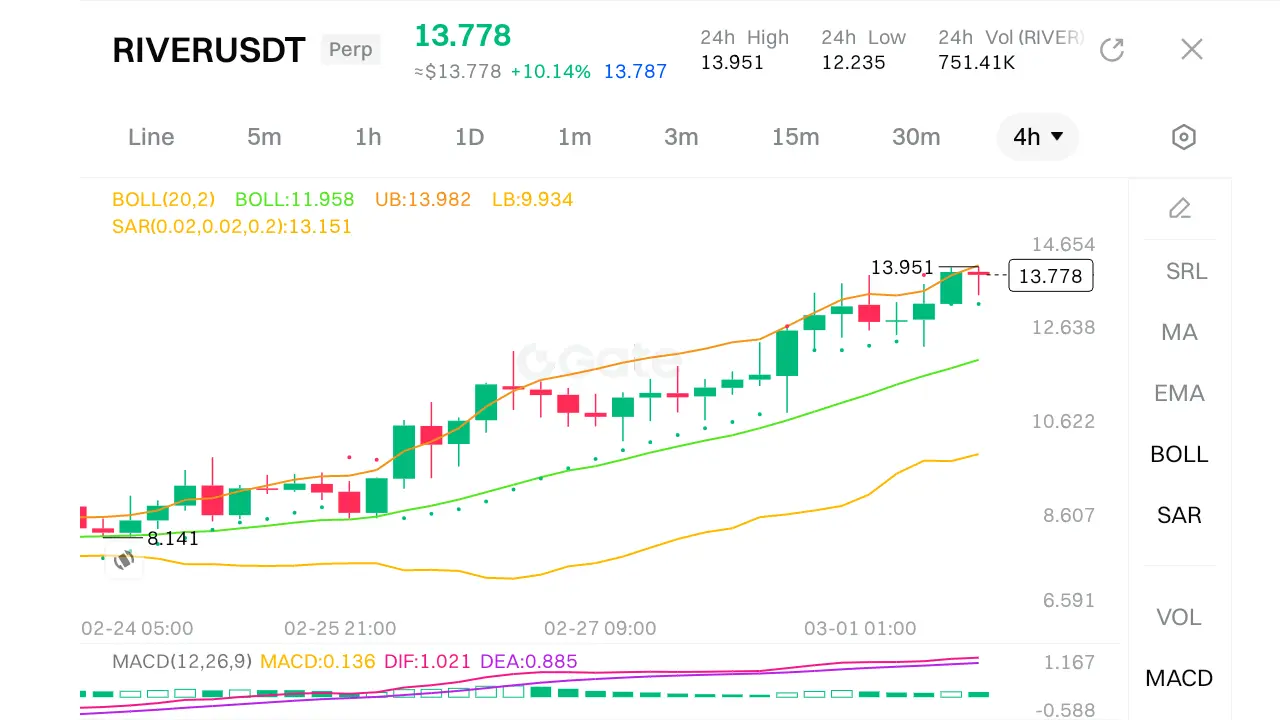Click the 24h Low value 12.235
The height and width of the screenshot is (720, 1280).
click(x=853, y=62)
